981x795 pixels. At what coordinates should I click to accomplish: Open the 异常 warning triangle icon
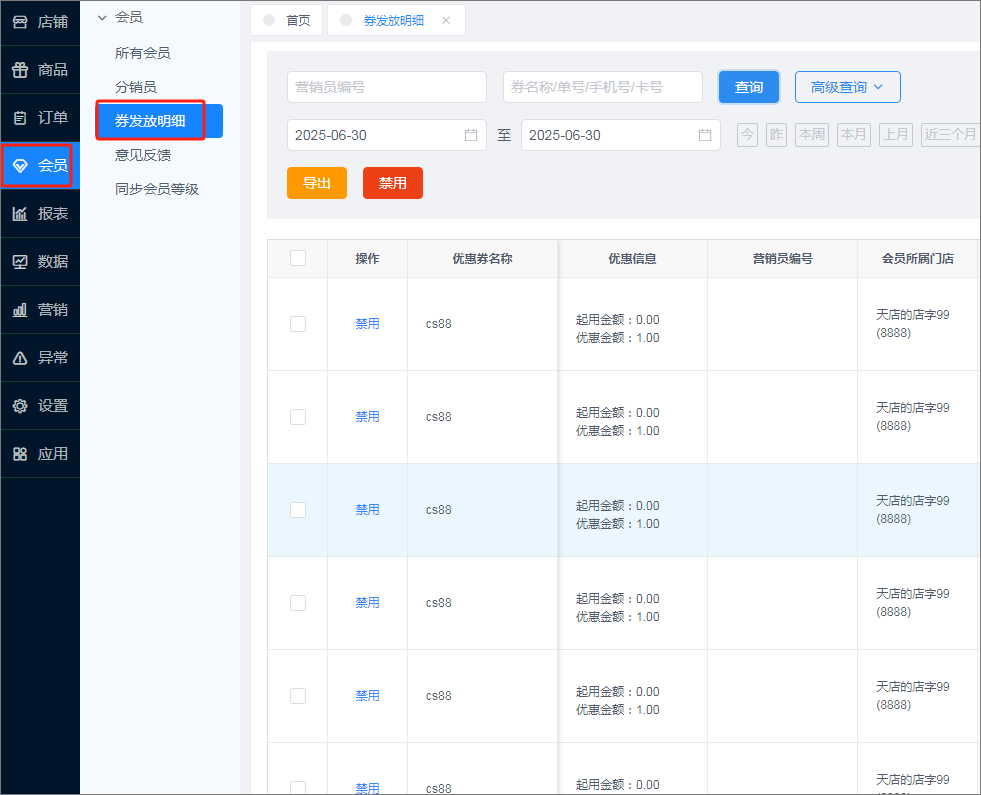[x=20, y=358]
